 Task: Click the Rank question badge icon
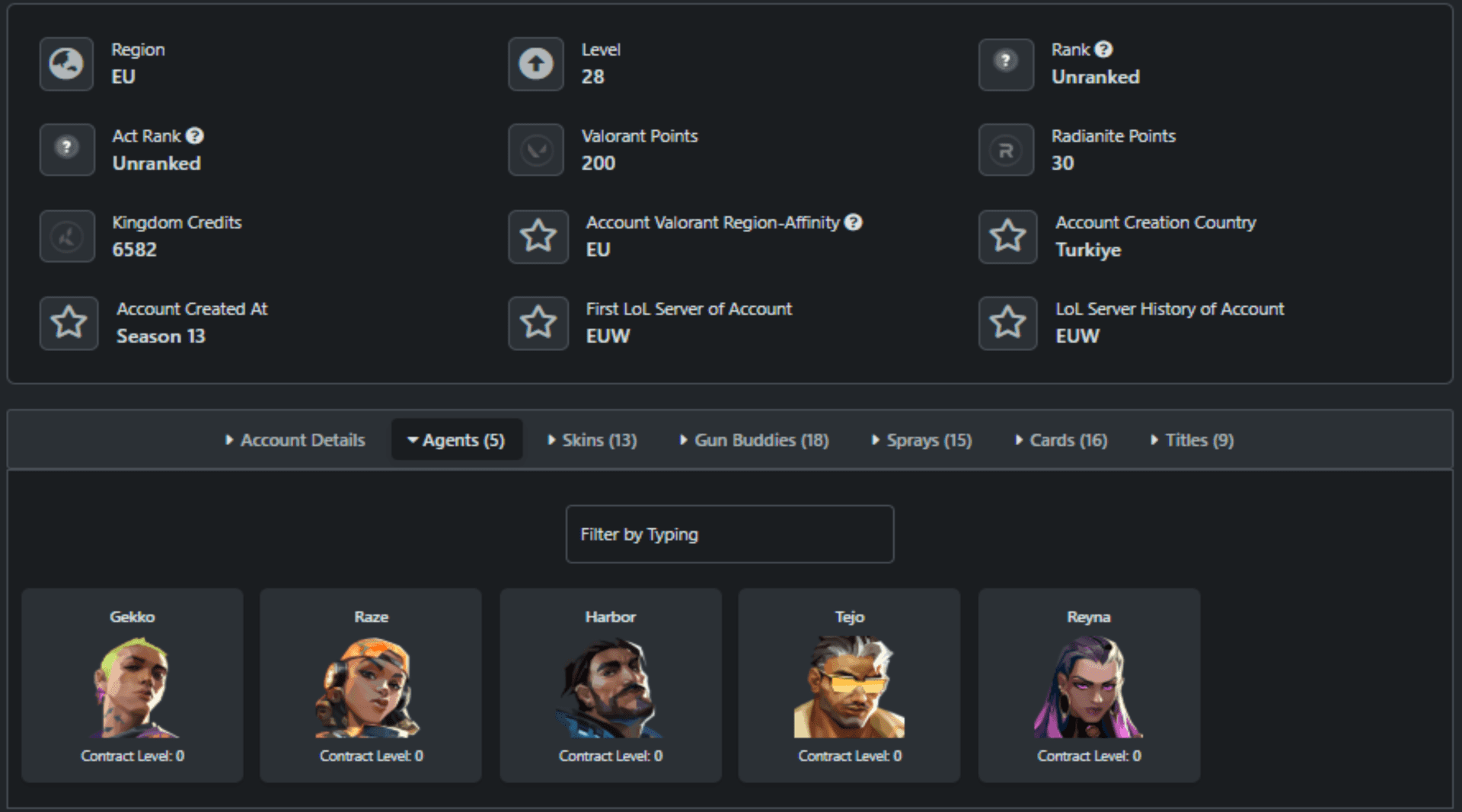1006,64
